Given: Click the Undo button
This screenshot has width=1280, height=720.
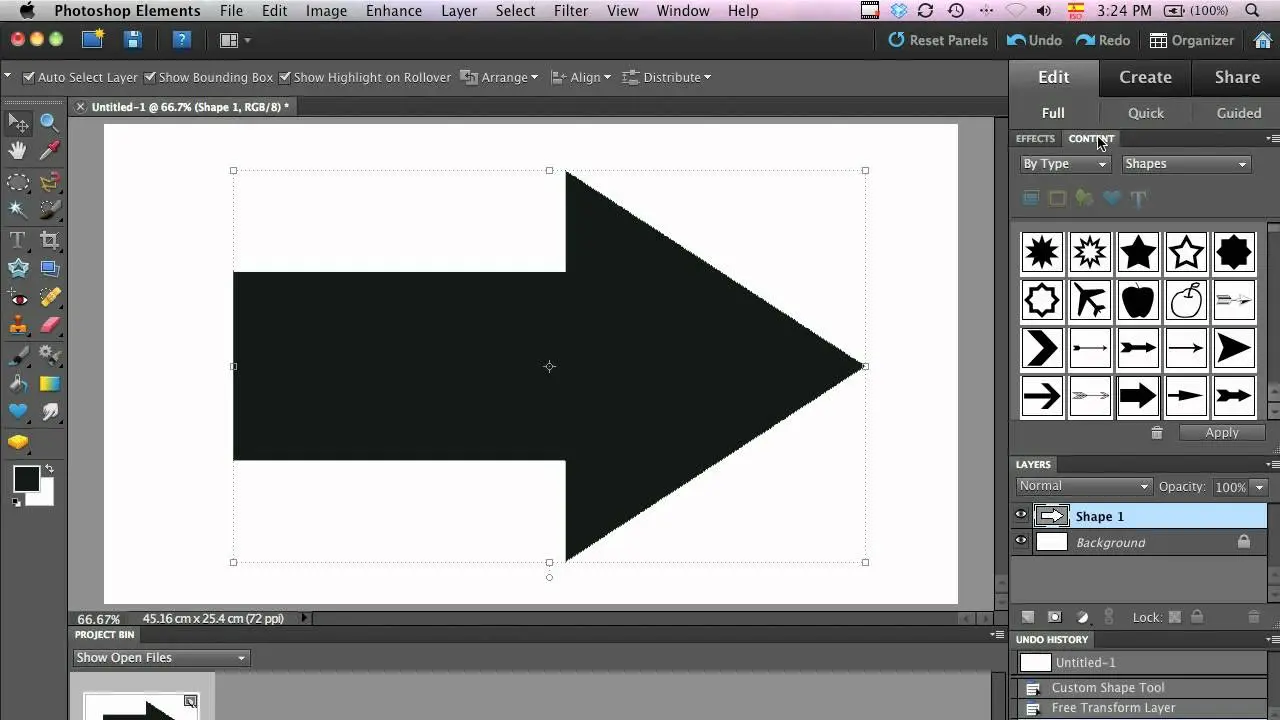Looking at the screenshot, I should [1034, 40].
